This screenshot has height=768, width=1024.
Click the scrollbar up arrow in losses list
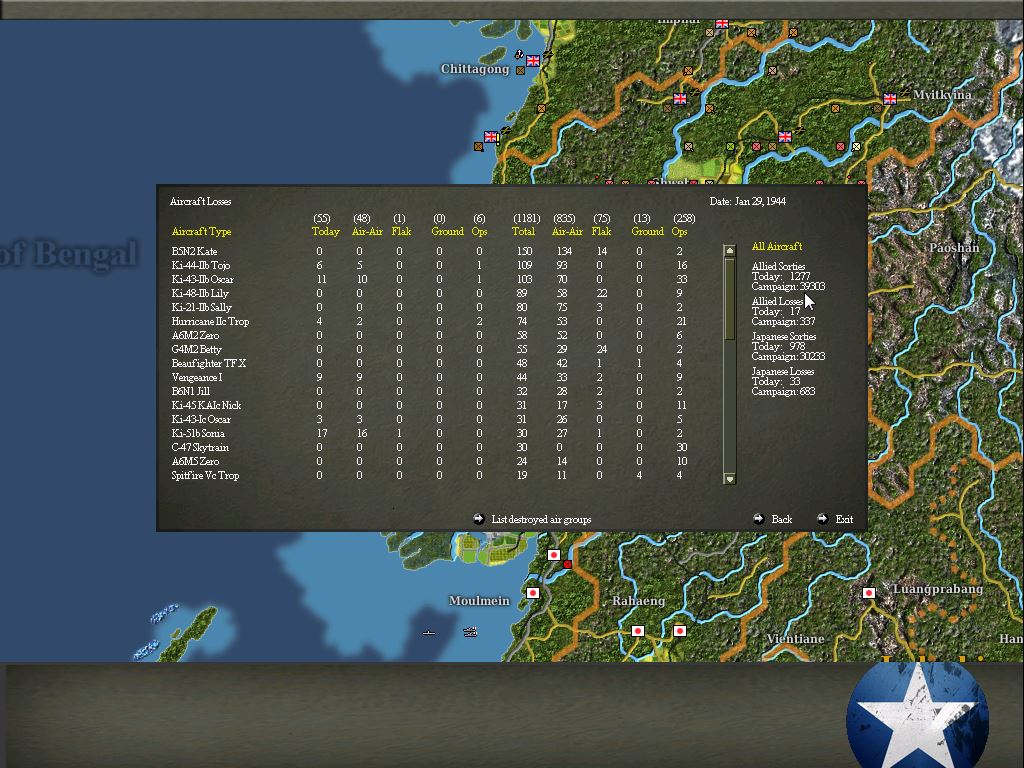tap(730, 251)
